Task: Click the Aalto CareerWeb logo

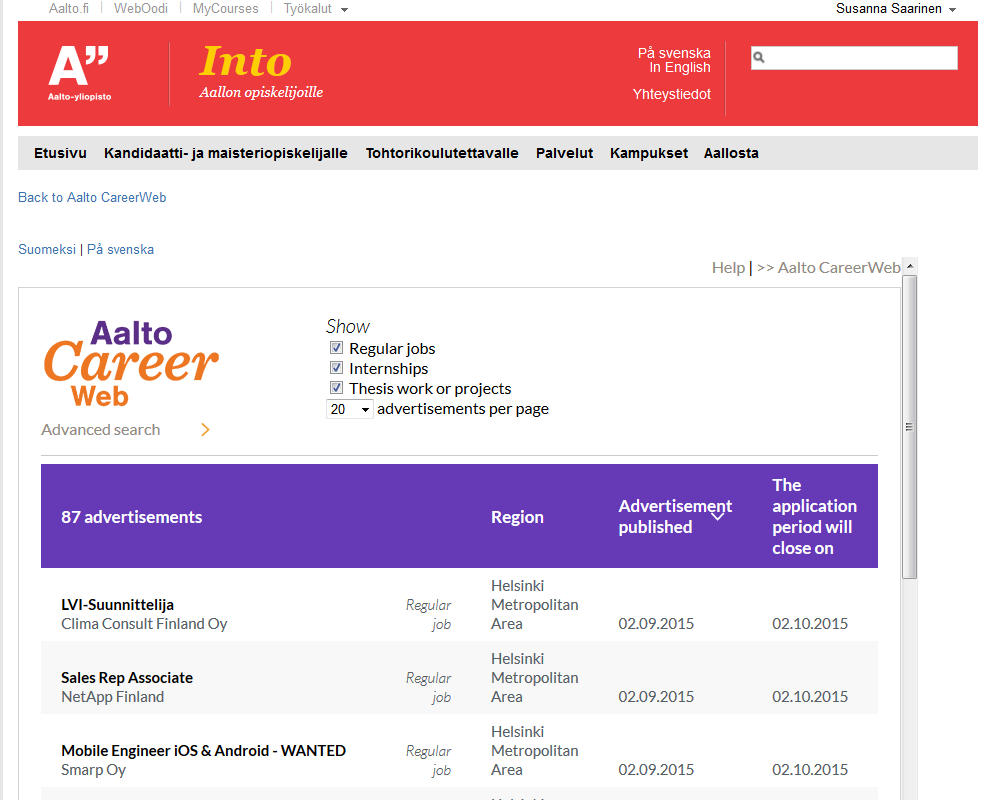Action: [131, 363]
